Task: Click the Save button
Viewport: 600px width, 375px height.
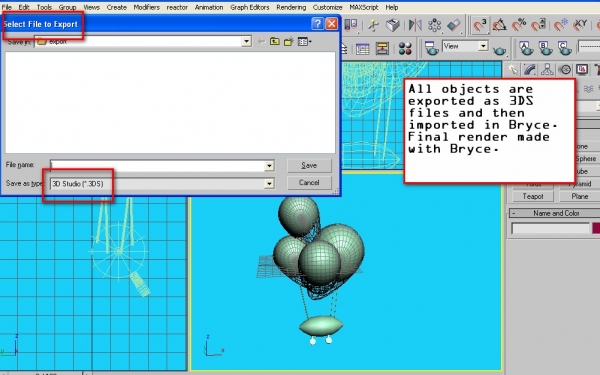Action: pos(309,165)
